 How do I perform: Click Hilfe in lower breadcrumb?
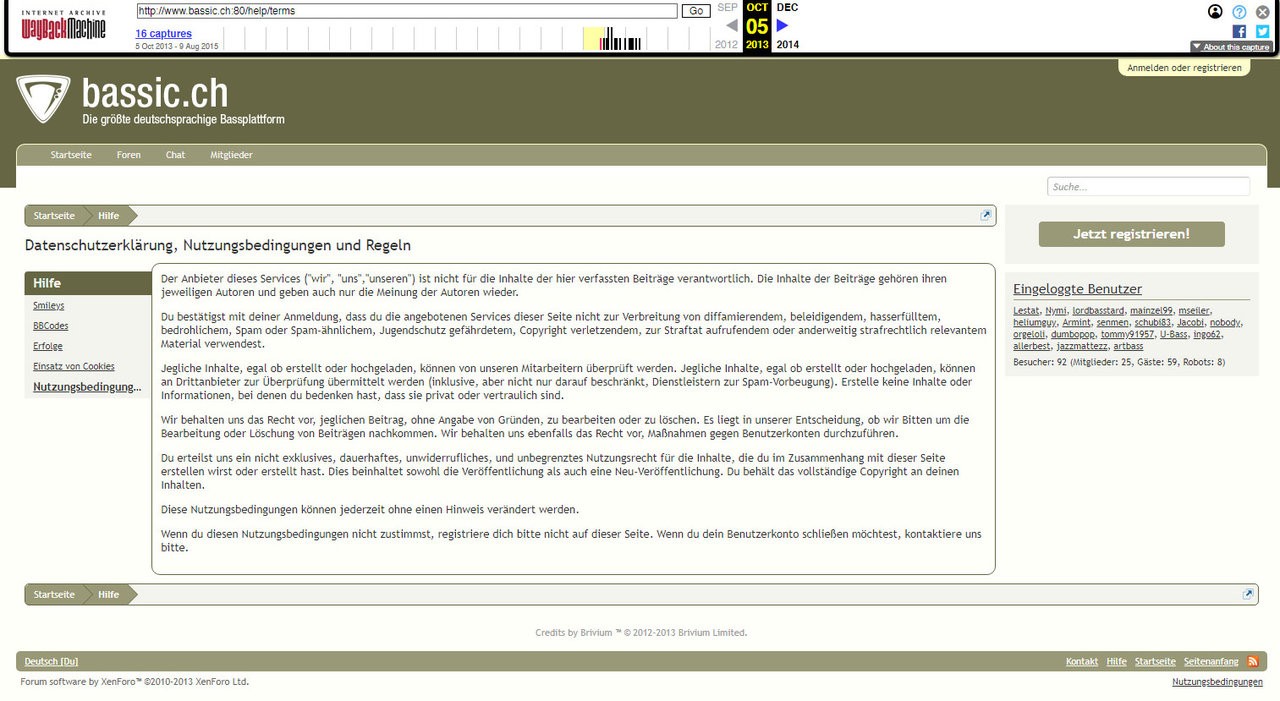pyautogui.click(x=108, y=595)
